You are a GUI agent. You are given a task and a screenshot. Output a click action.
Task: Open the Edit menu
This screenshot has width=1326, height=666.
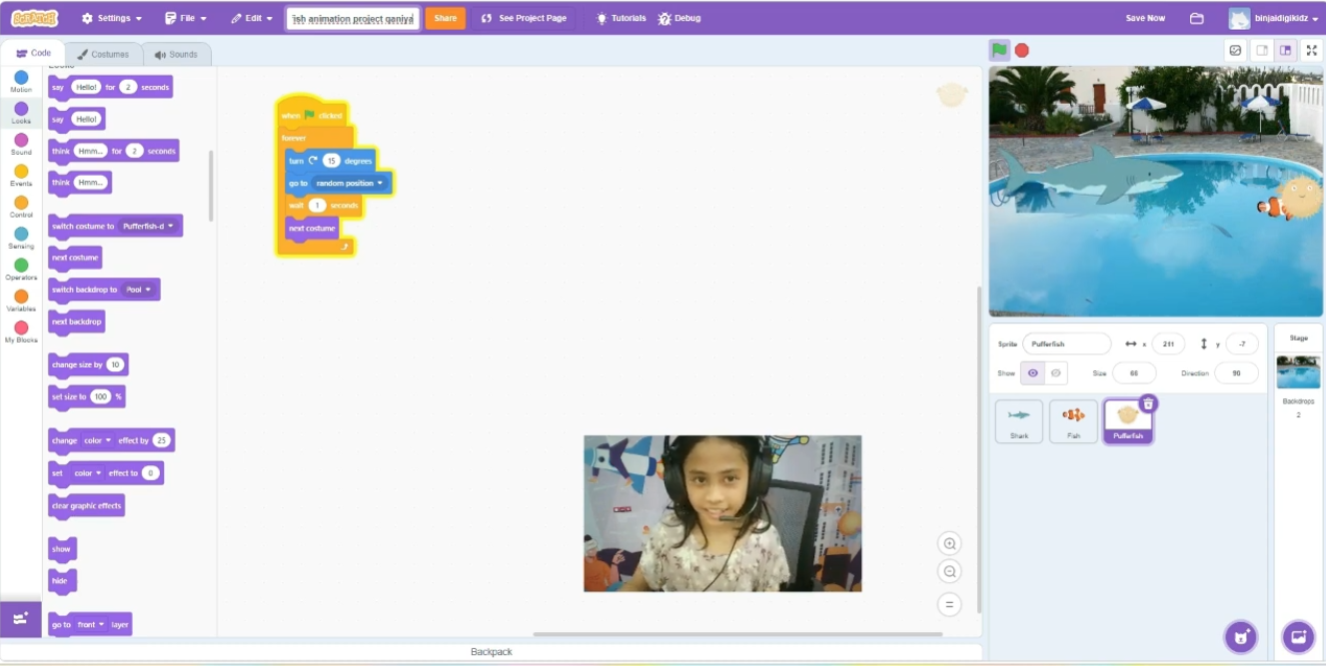[251, 18]
